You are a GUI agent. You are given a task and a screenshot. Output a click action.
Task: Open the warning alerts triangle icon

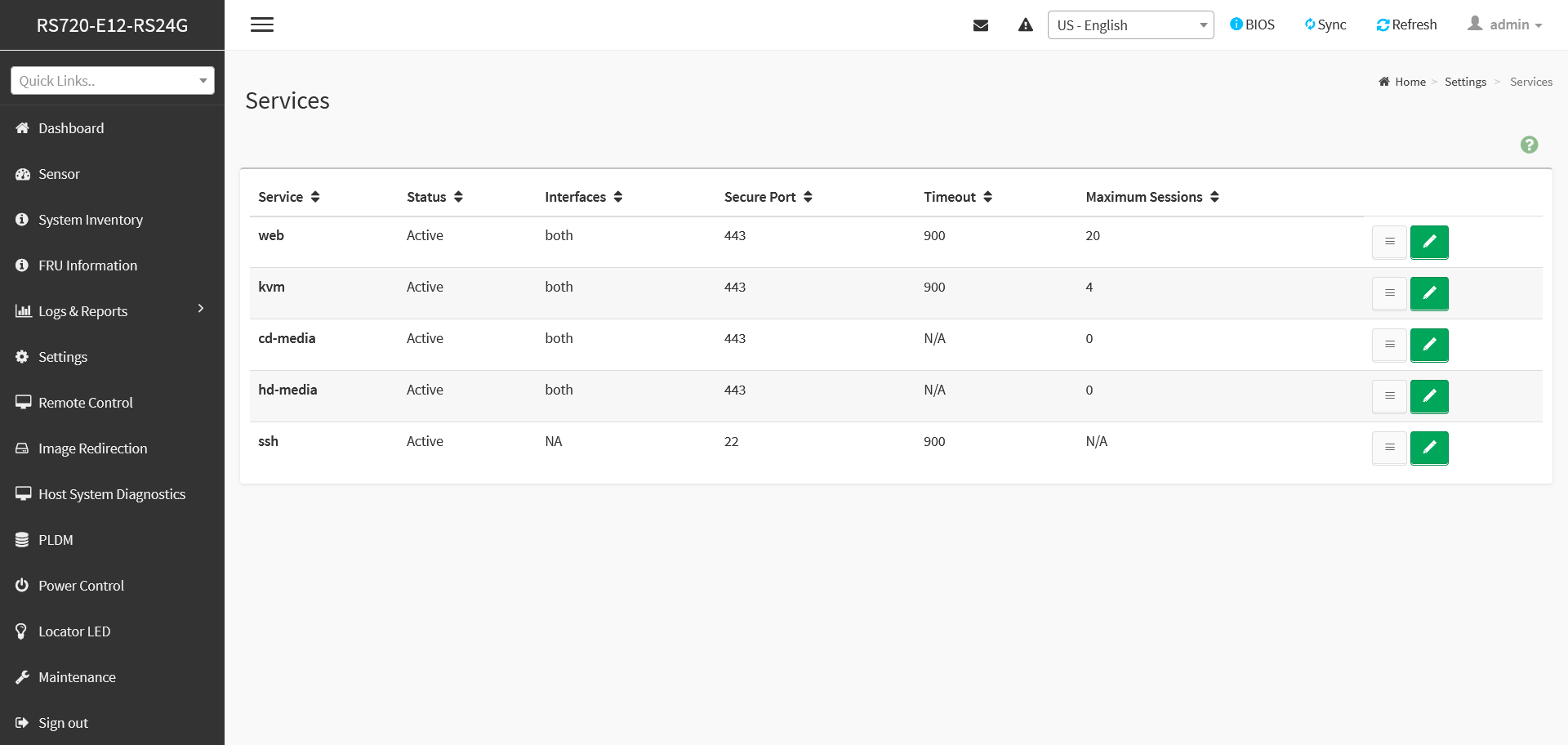point(1026,25)
